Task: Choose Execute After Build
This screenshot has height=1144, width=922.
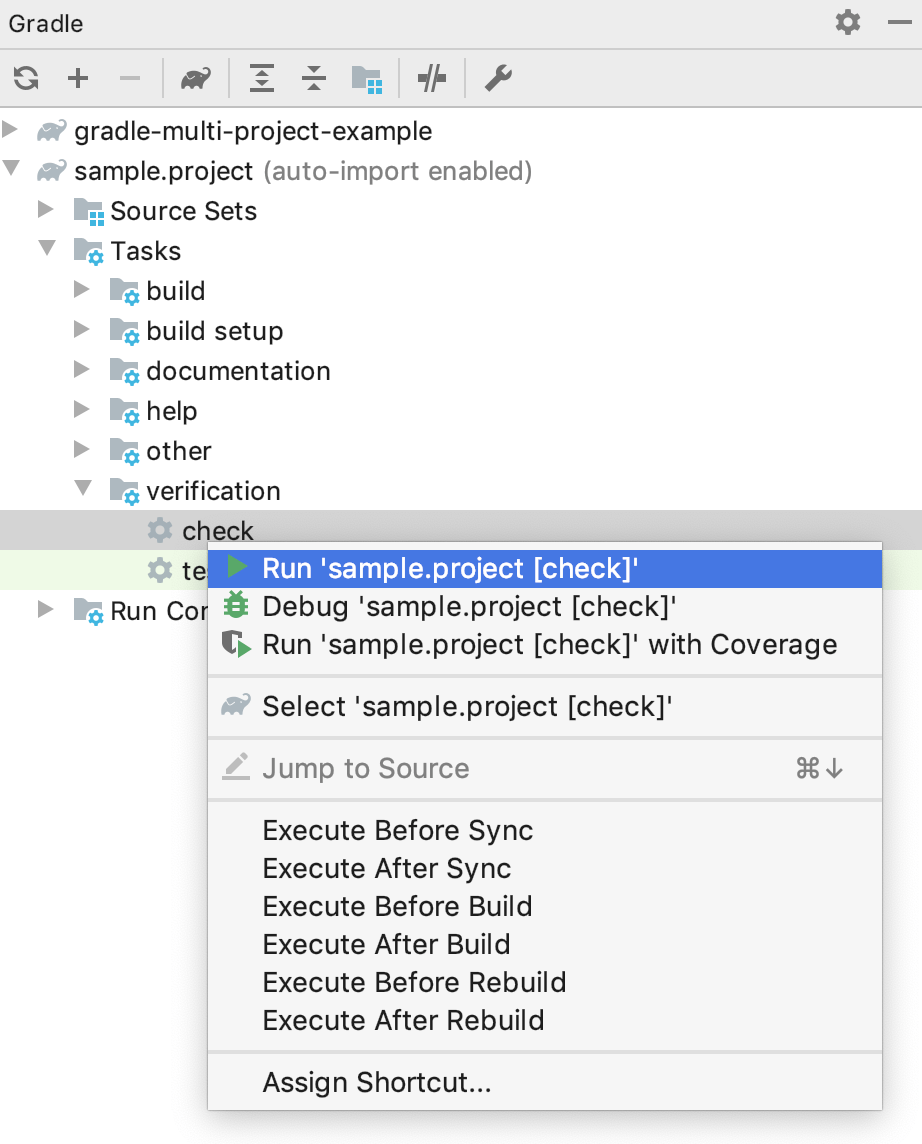Action: point(384,944)
